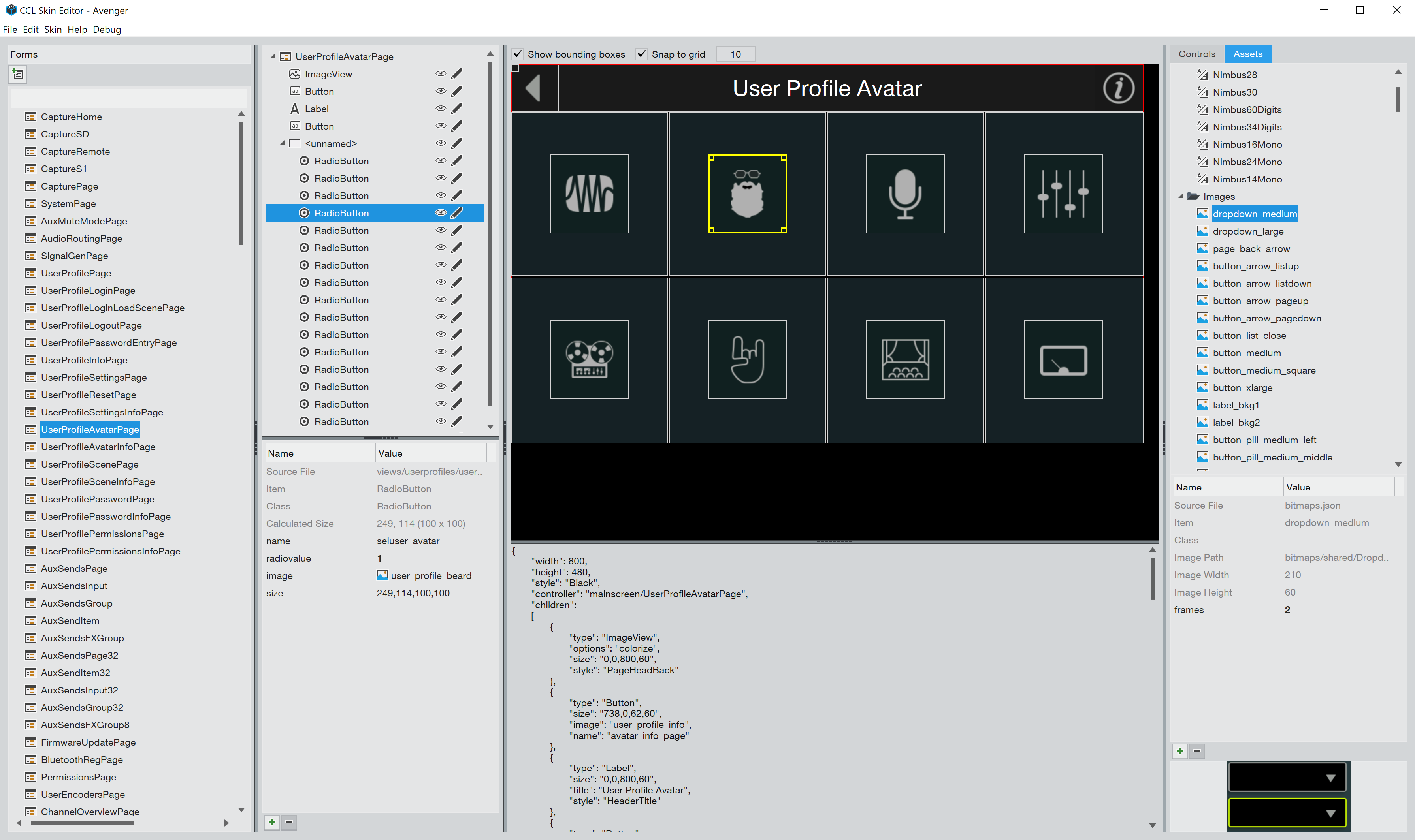Select the rock hand gesture avatar
Image resolution: width=1415 pixels, height=840 pixels.
pyautogui.click(x=747, y=359)
